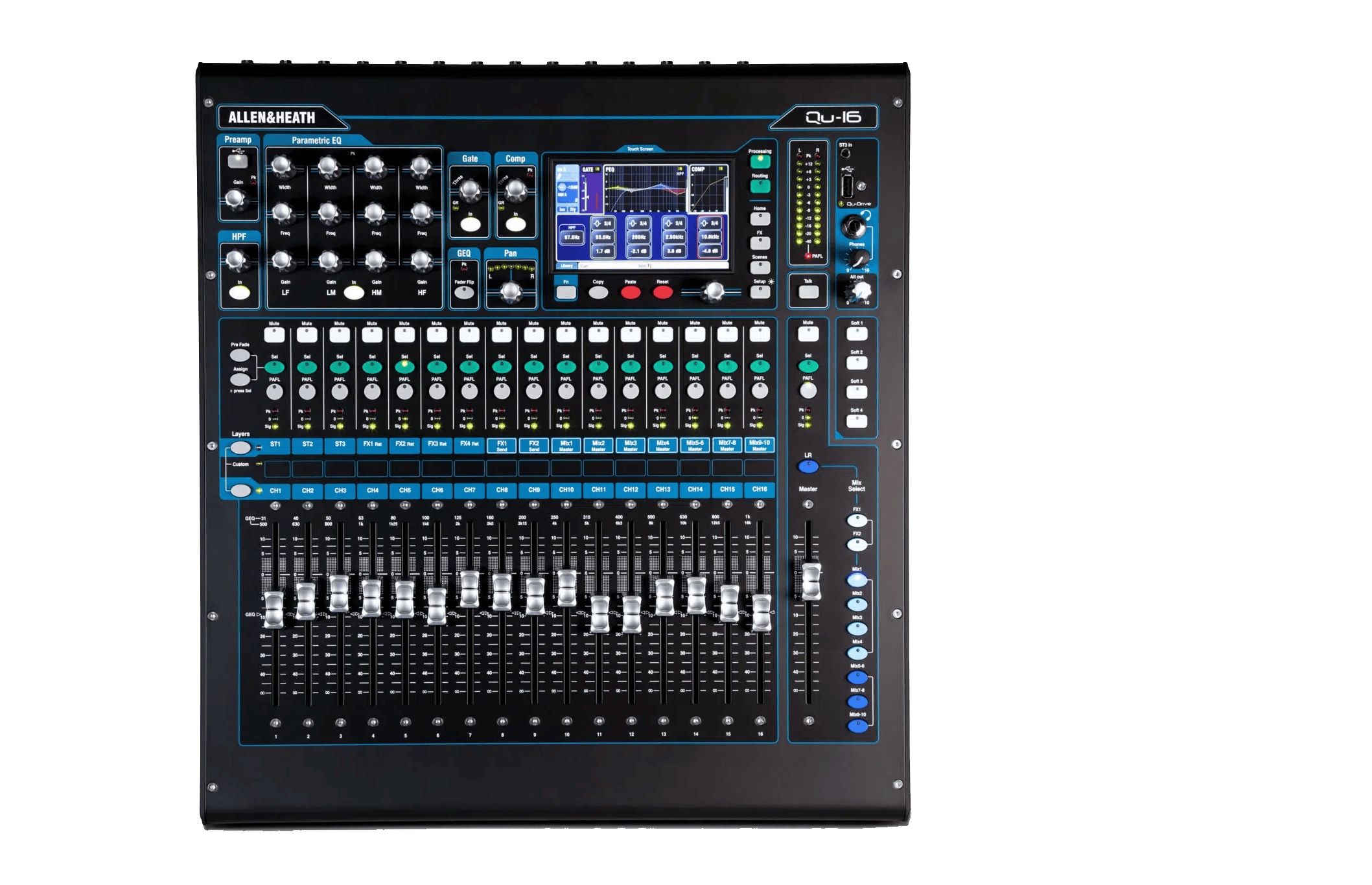
Task: Push the Pre Fade key
Action: 240,355
